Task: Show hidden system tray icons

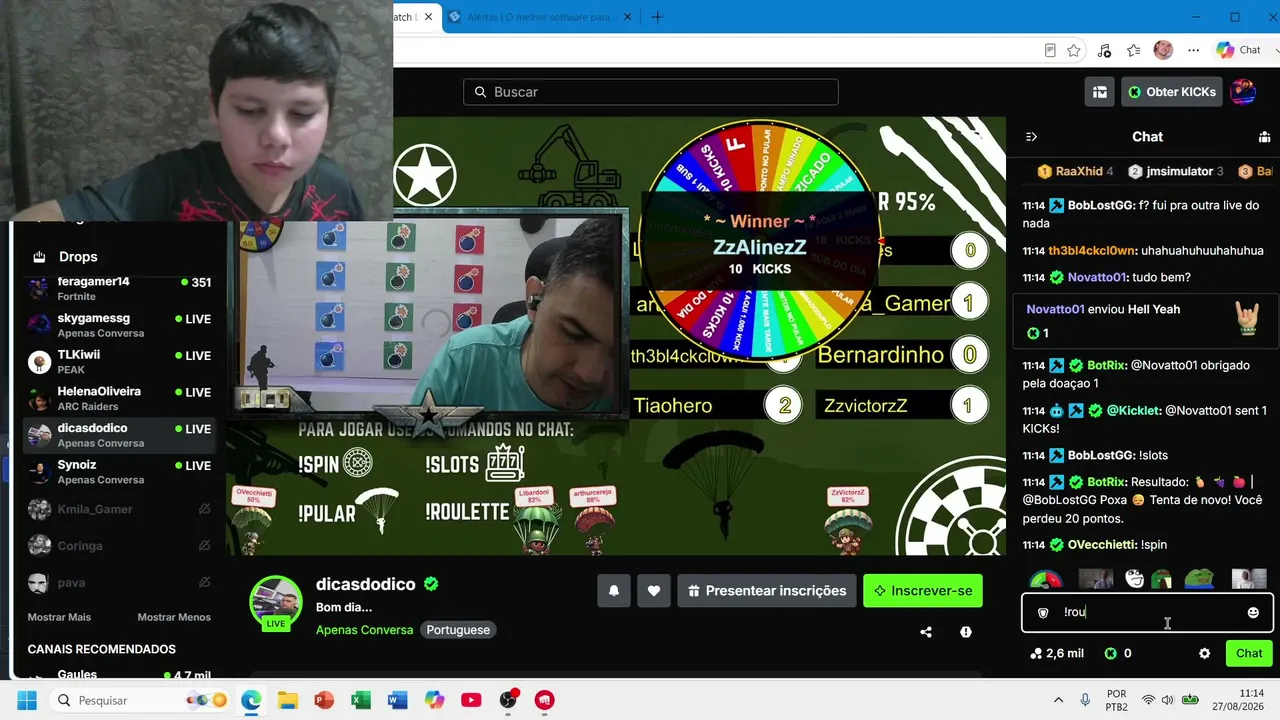Action: point(1059,700)
